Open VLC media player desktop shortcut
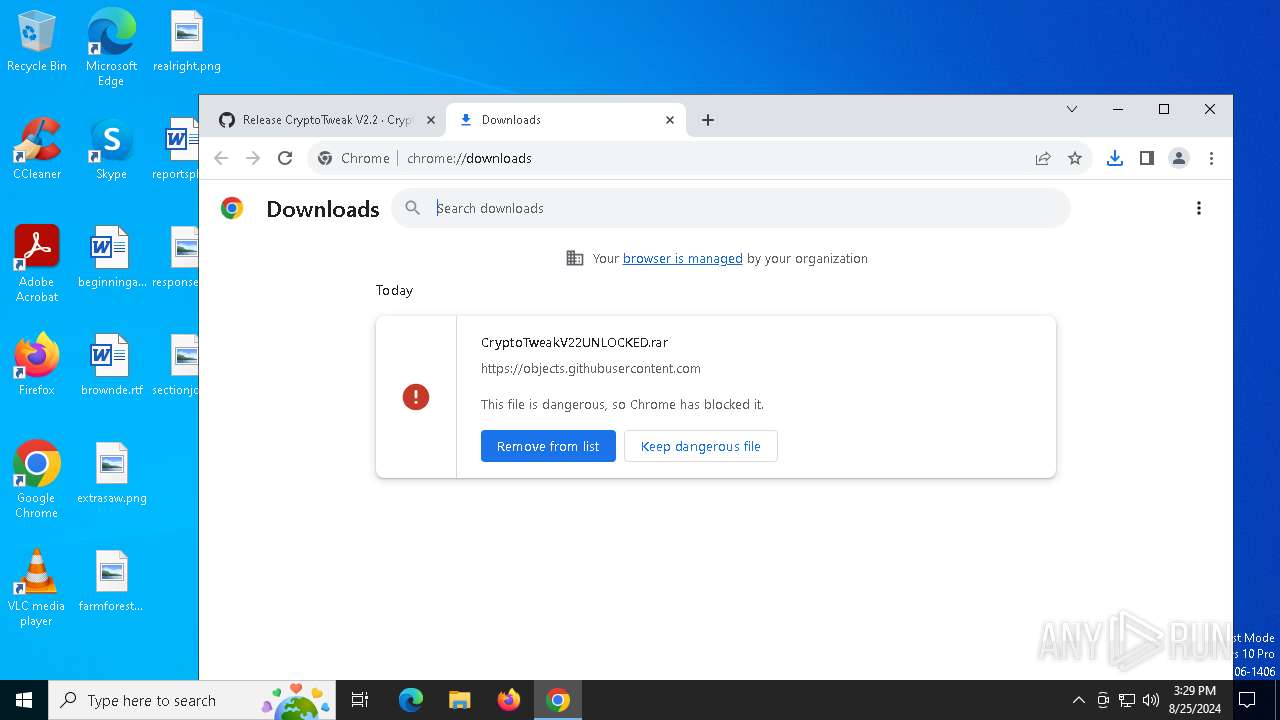1280x720 pixels. [37, 588]
